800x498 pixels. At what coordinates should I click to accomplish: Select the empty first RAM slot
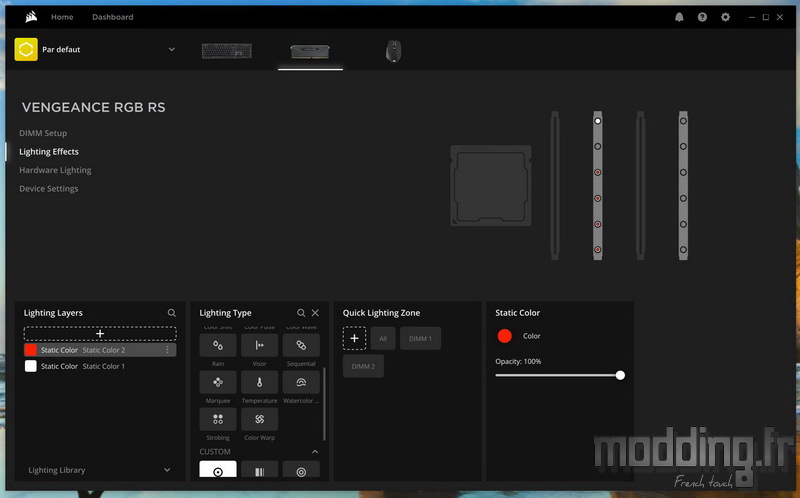(555, 186)
